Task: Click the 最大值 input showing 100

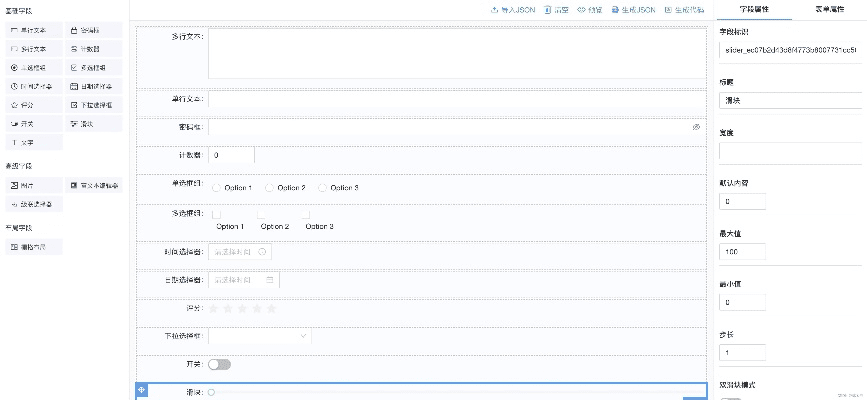Action: [x=790, y=251]
